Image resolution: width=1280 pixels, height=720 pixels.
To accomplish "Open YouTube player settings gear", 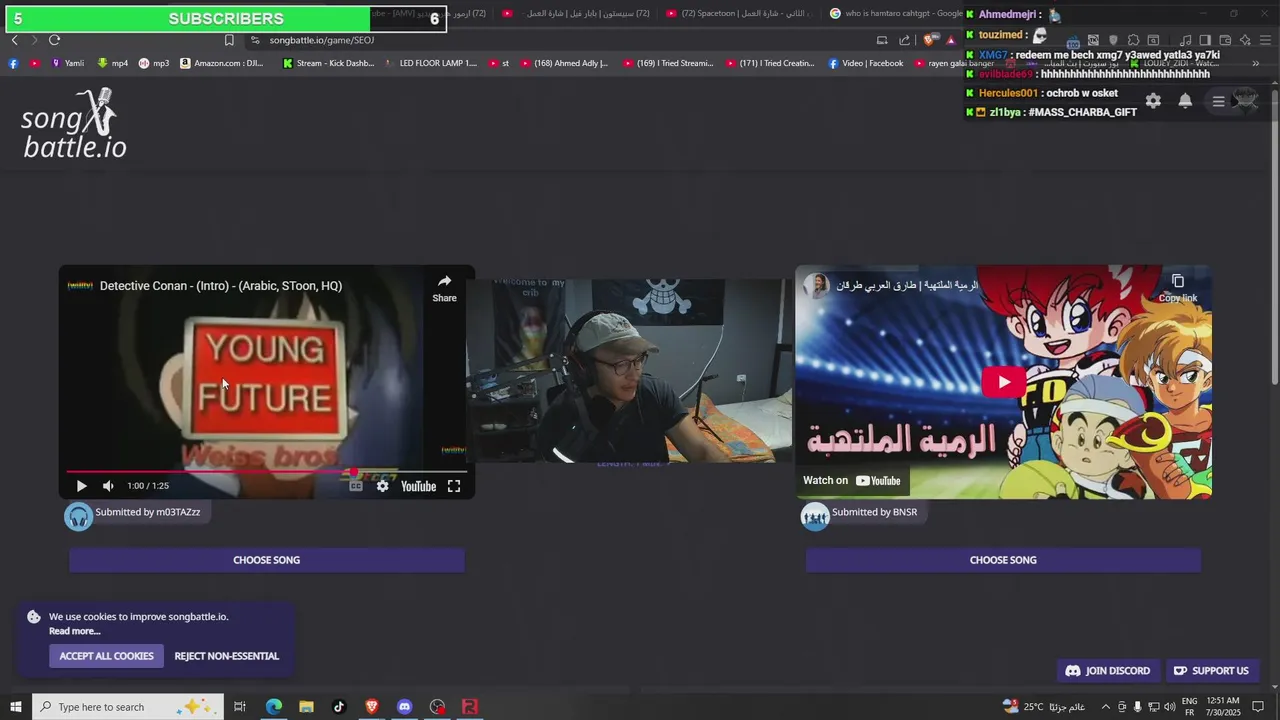I will (382, 486).
